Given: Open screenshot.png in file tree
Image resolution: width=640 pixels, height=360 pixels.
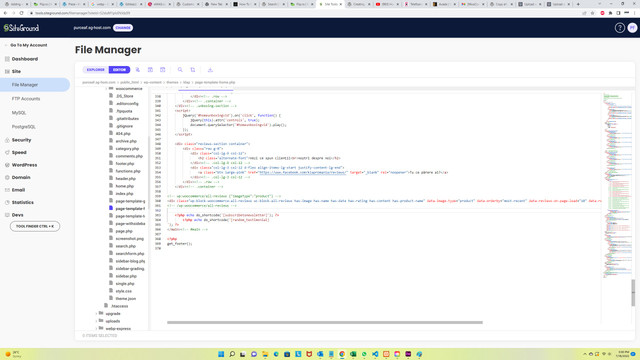Looking at the screenshot, I should pyautogui.click(x=129, y=238).
